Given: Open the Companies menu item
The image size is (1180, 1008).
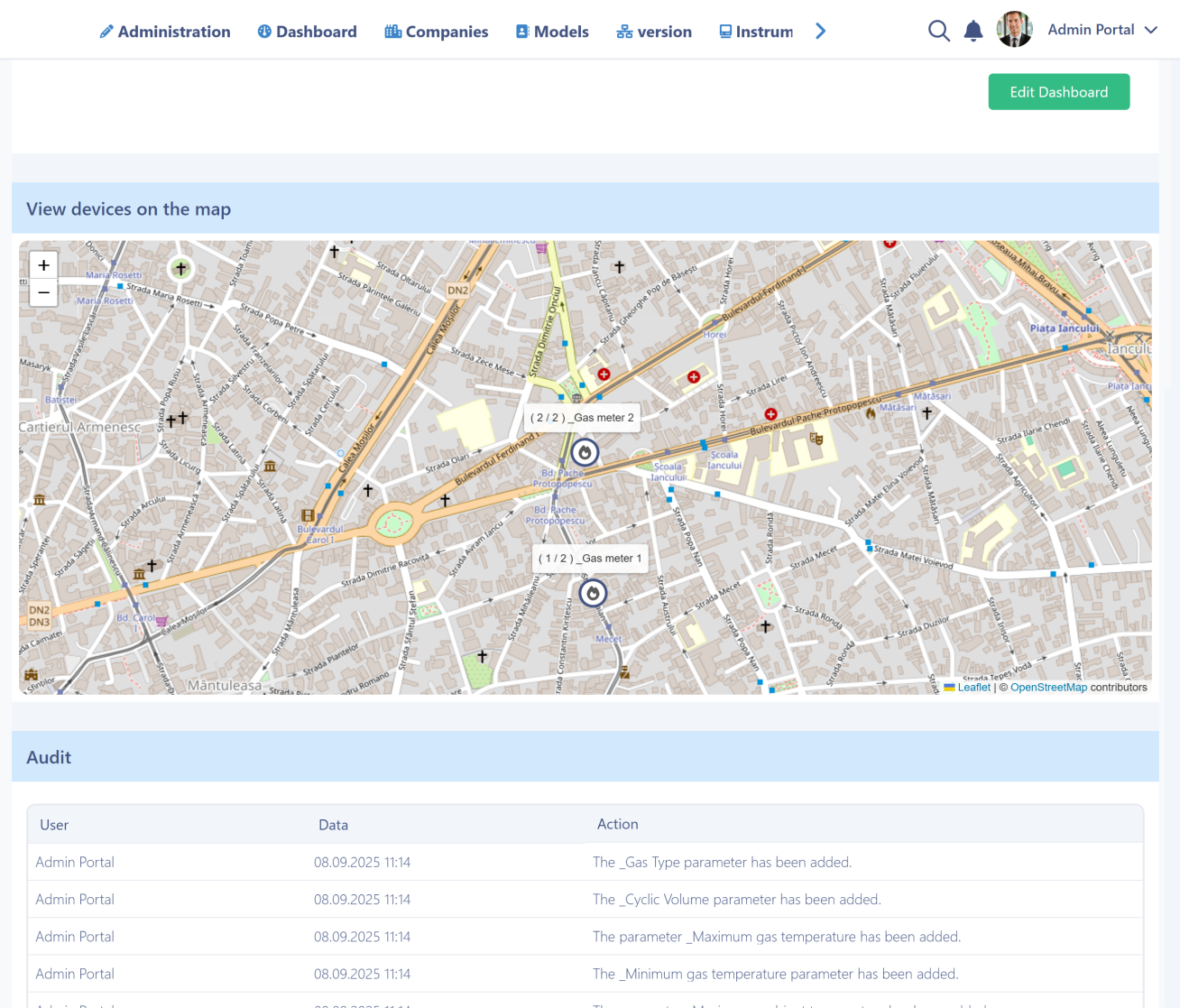Looking at the screenshot, I should click(437, 32).
